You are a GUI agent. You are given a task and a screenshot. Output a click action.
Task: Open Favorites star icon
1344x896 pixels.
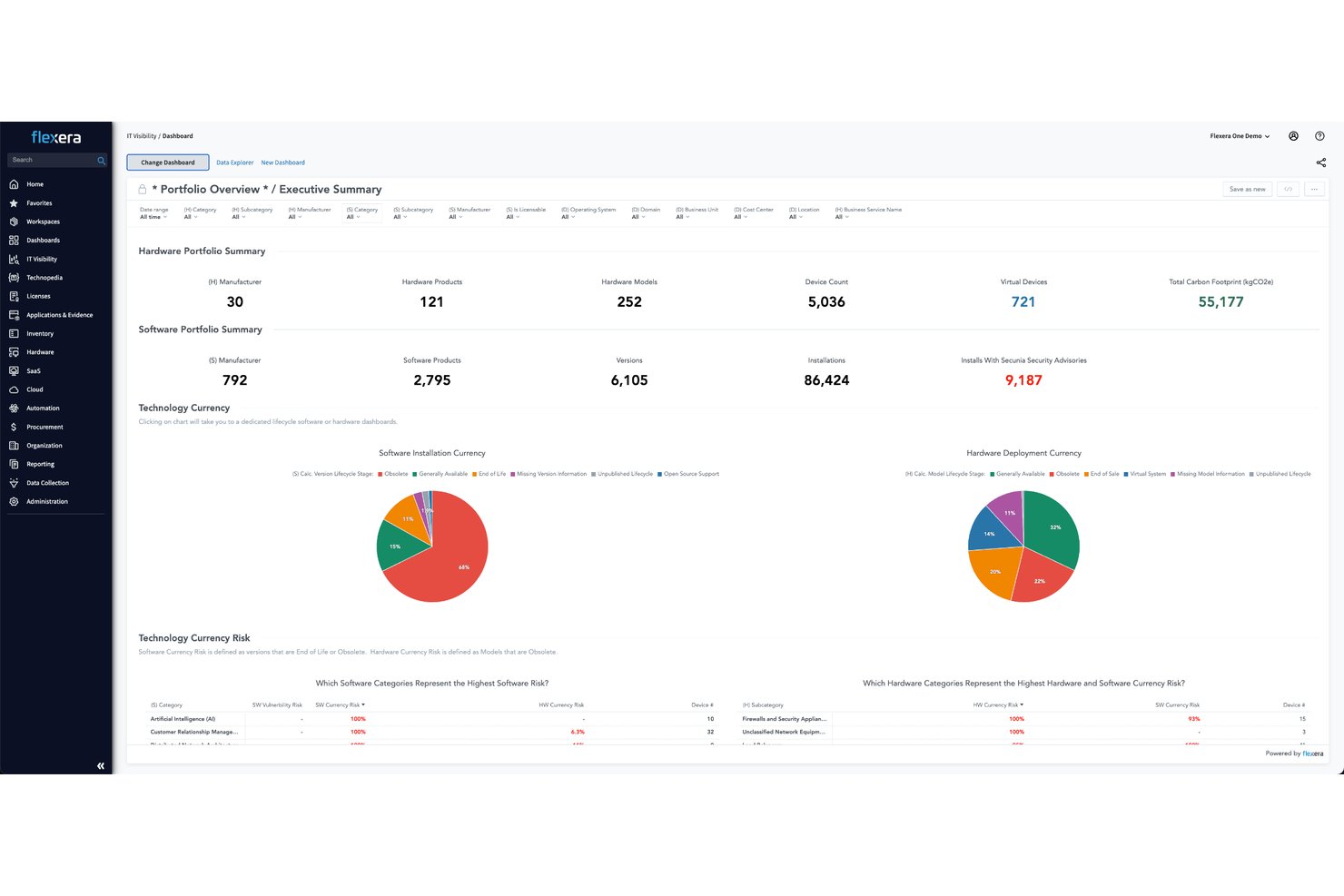coord(14,203)
